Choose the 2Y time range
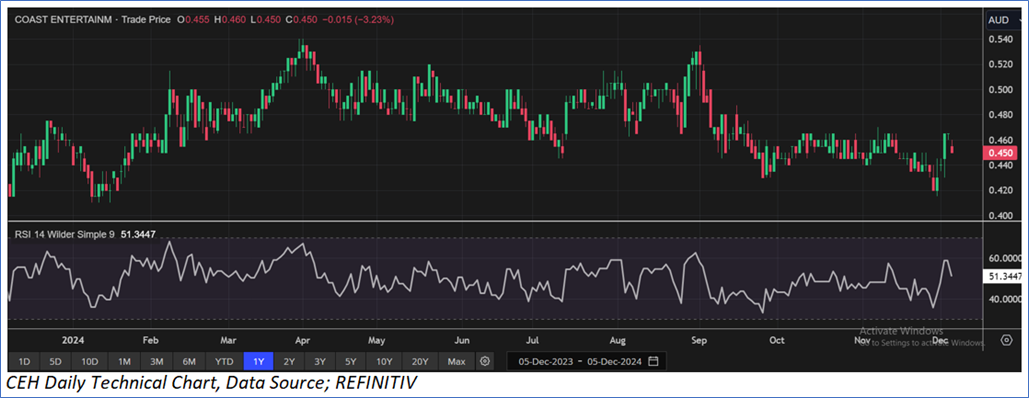The height and width of the screenshot is (398, 1029). [x=289, y=361]
